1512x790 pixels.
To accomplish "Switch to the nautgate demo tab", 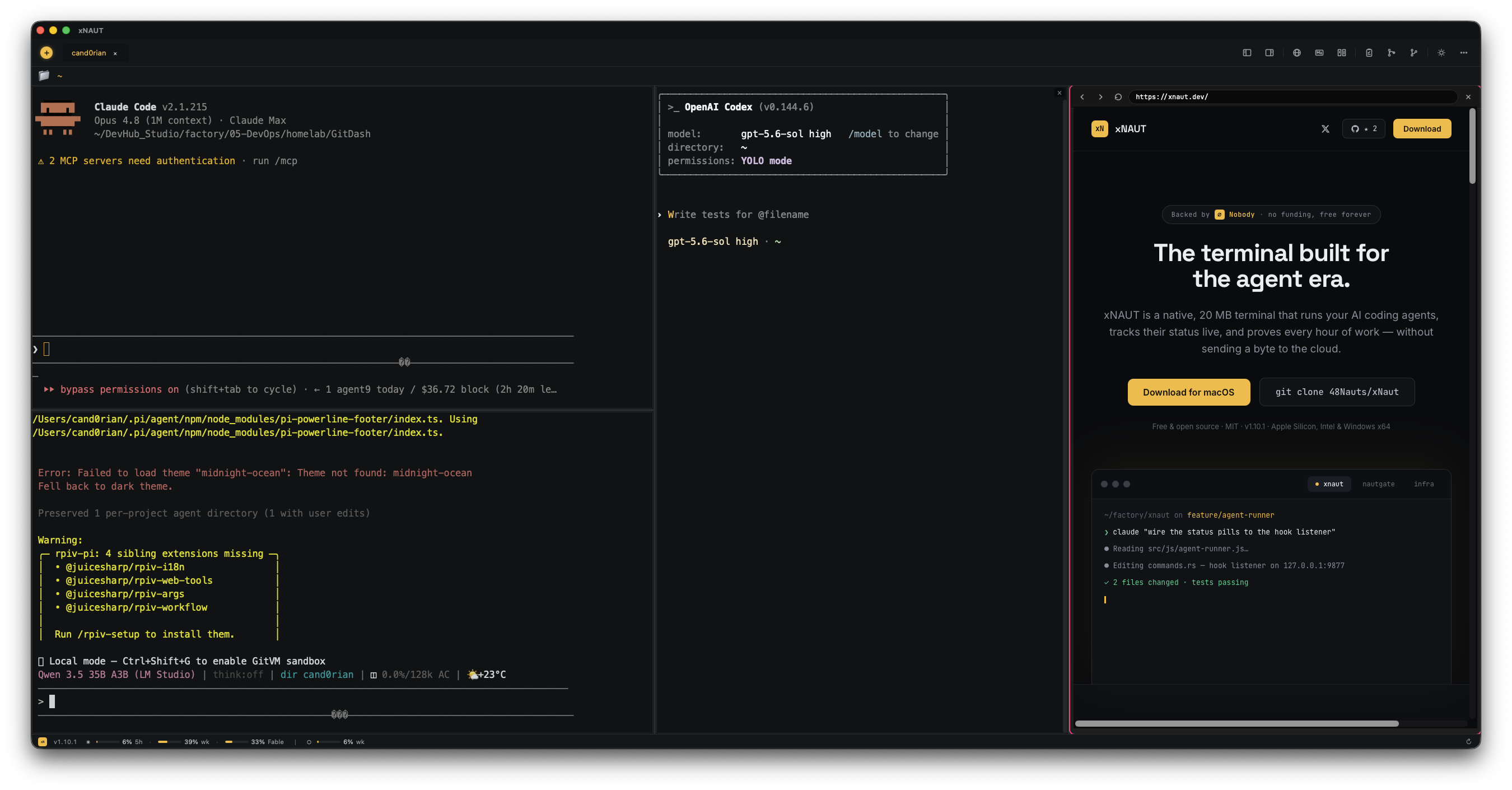I will pyautogui.click(x=1378, y=484).
